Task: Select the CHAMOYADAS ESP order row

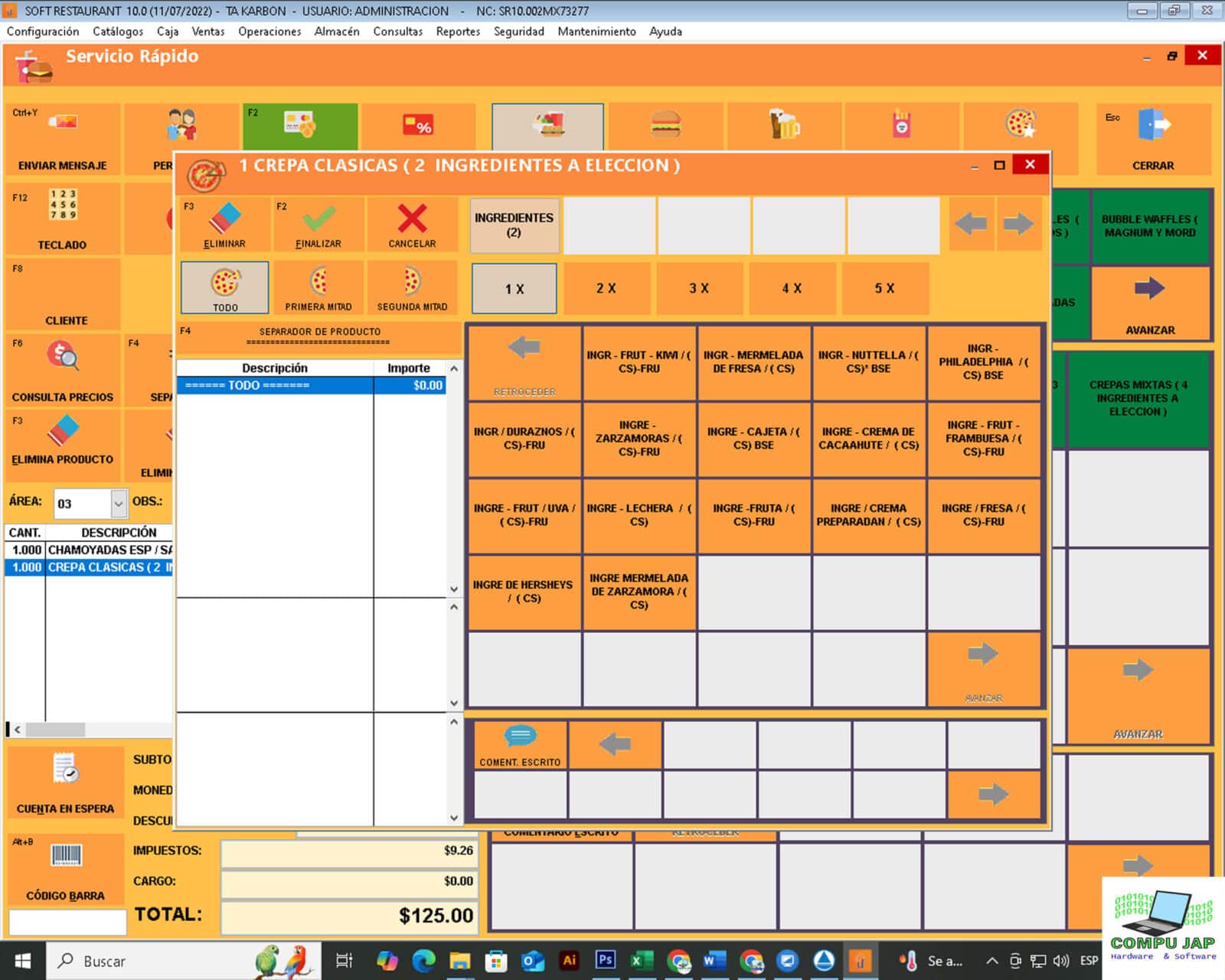Action: (89, 550)
